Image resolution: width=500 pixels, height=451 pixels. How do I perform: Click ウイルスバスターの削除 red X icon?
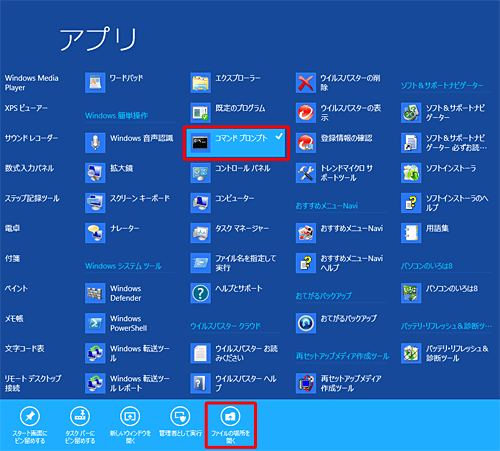tap(306, 83)
